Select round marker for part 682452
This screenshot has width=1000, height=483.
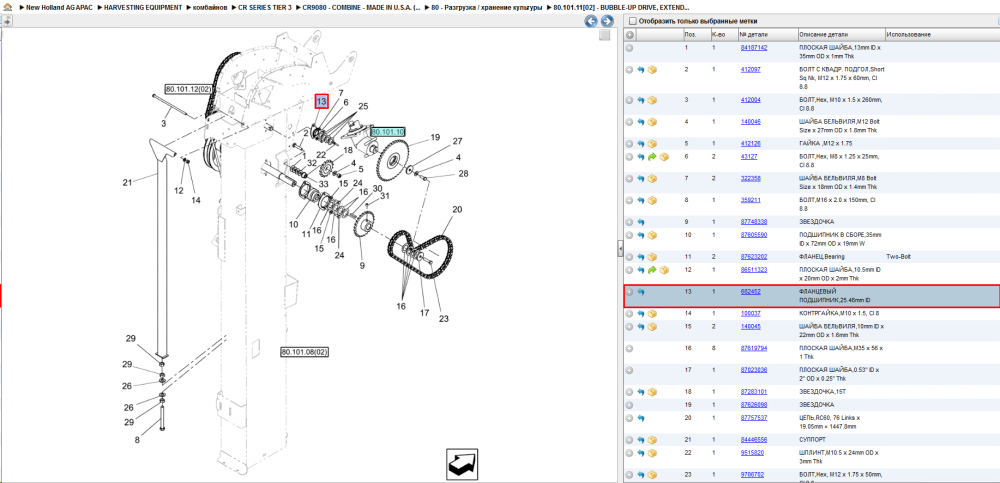tap(629, 292)
